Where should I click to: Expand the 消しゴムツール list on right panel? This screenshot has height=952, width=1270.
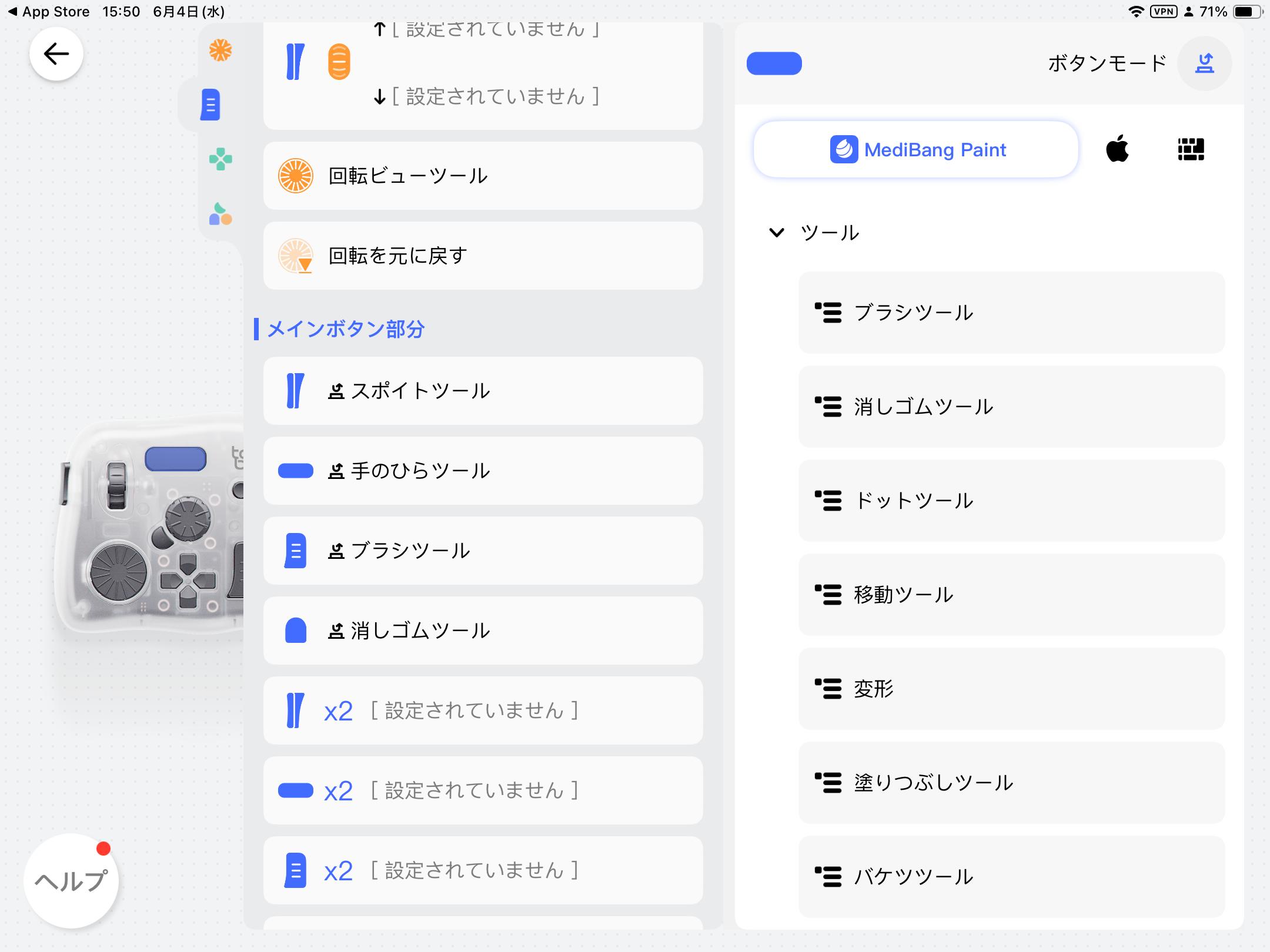pyautogui.click(x=1011, y=407)
